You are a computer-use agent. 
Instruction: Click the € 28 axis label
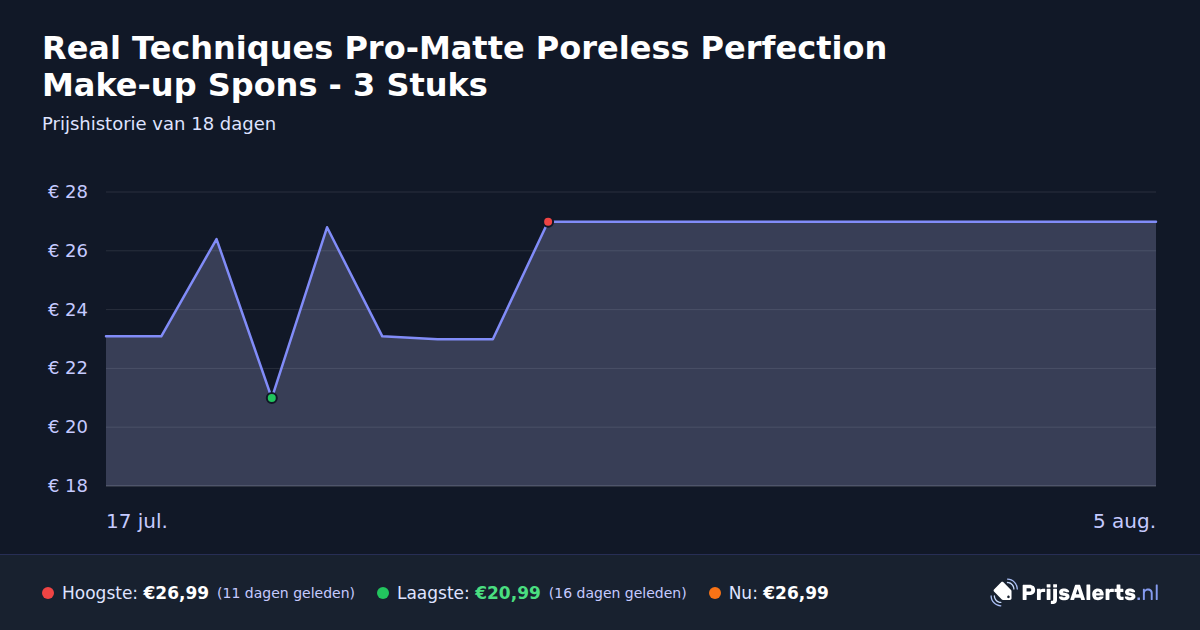[x=68, y=192]
